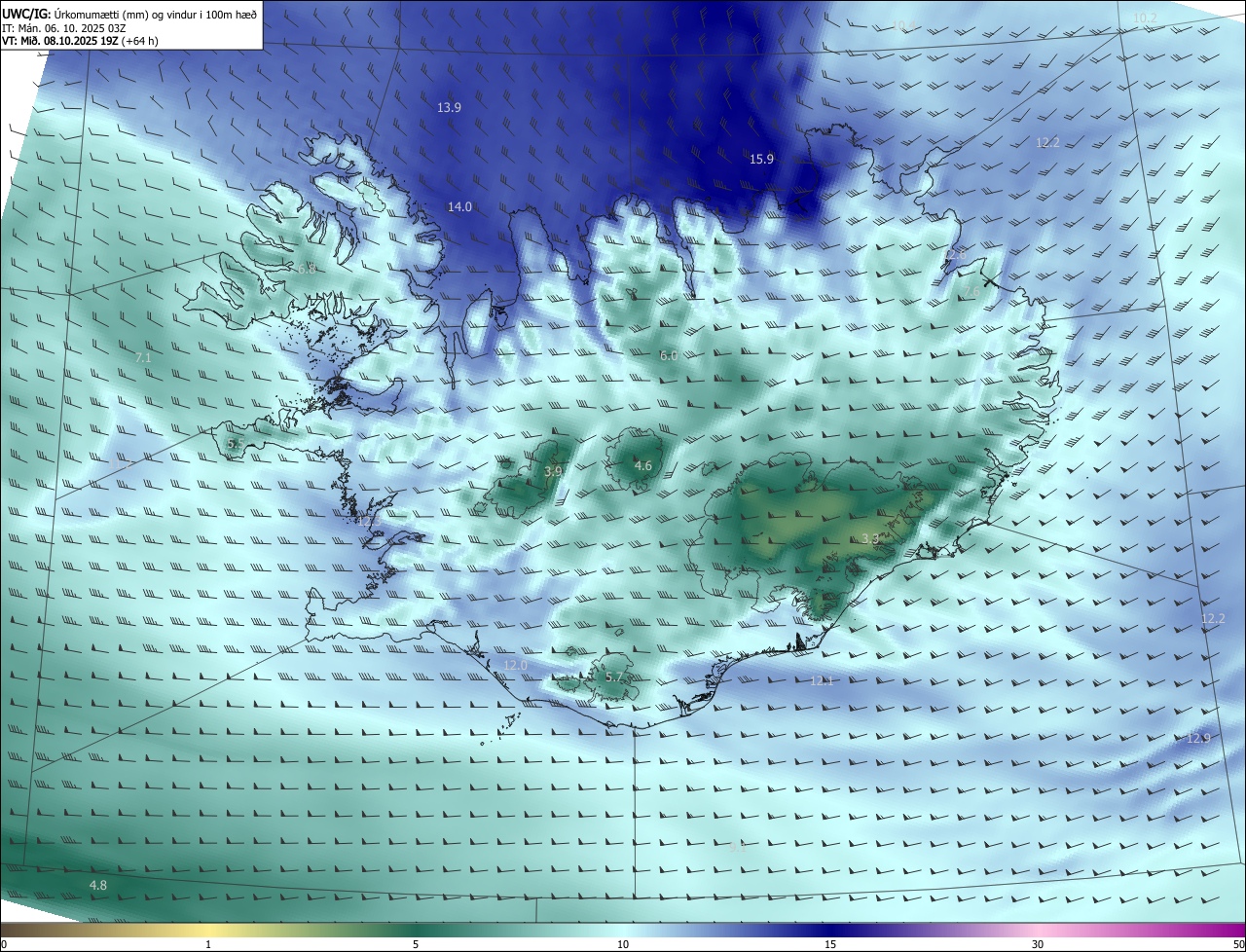This screenshot has height=952, width=1246.
Task: Select the 6.0 value label
Action: (669, 356)
